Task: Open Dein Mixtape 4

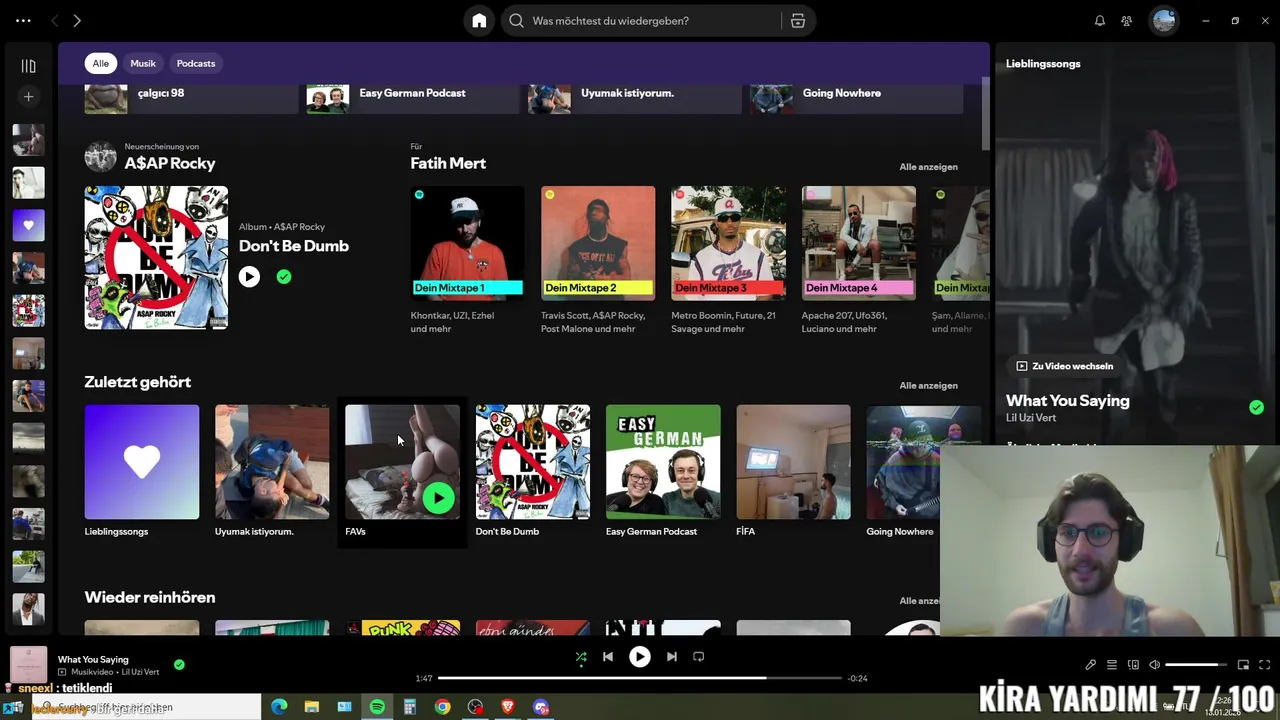Action: pyautogui.click(x=858, y=243)
